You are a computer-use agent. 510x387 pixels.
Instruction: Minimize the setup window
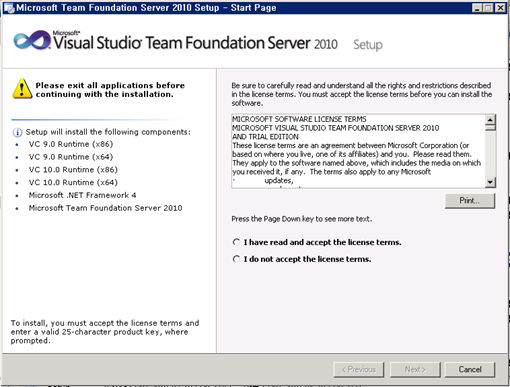[477, 8]
